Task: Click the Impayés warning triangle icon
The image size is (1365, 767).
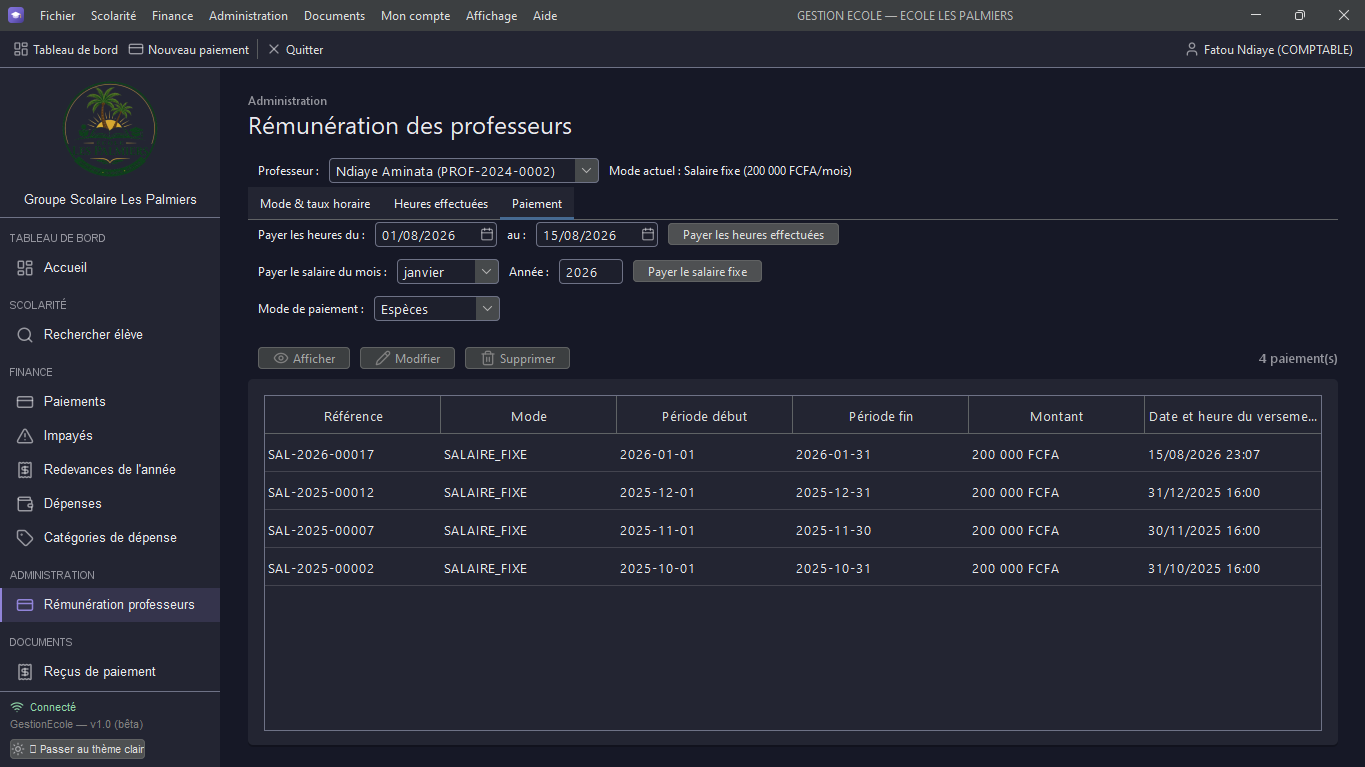Action: pyautogui.click(x=25, y=436)
